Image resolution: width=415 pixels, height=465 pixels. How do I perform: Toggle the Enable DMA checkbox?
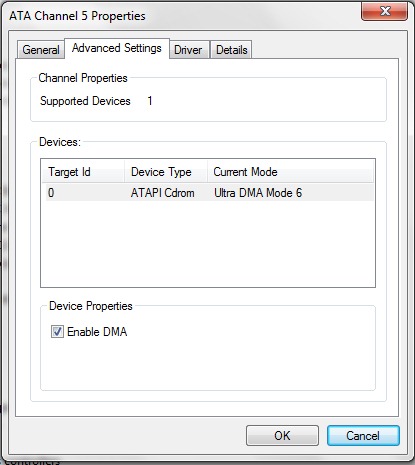(x=57, y=332)
